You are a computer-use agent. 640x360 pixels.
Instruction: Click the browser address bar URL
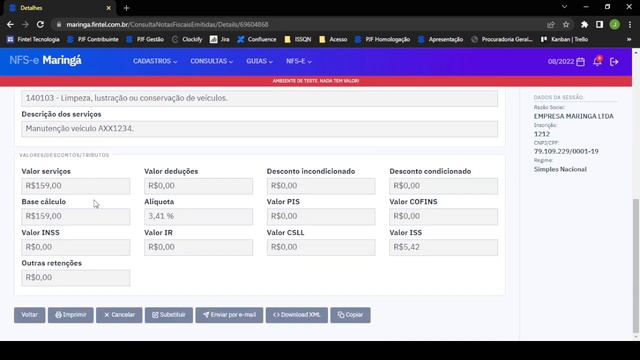(167, 24)
